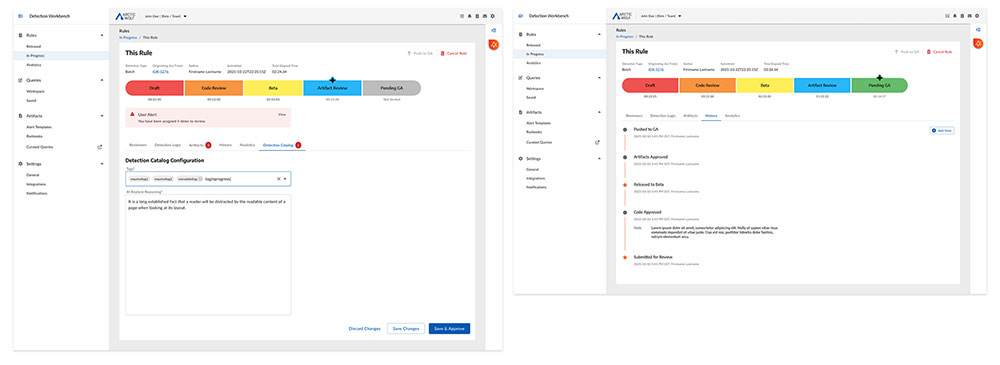Click the Rules section icon in left sidebar
Image resolution: width=1000 pixels, height=365 pixels.
click(20, 35)
